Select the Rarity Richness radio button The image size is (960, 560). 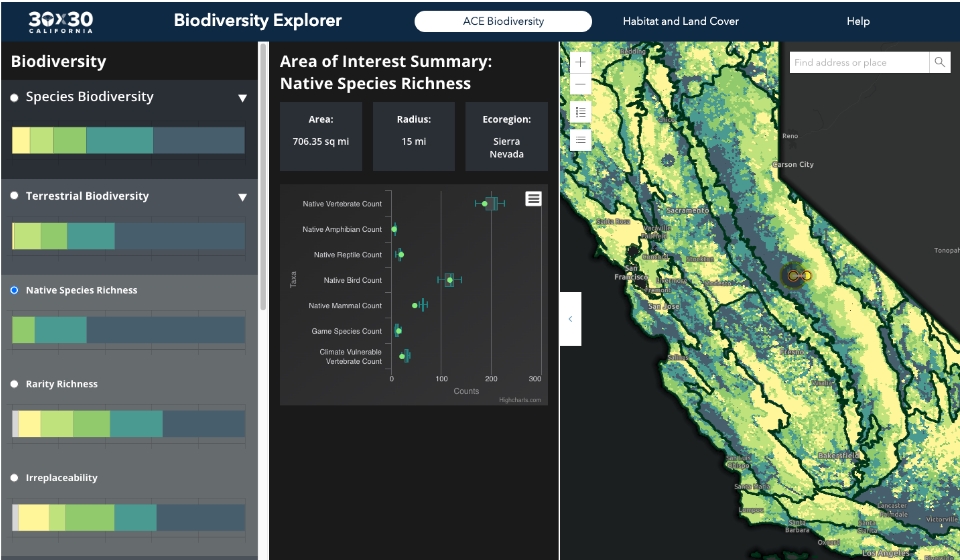[14, 384]
